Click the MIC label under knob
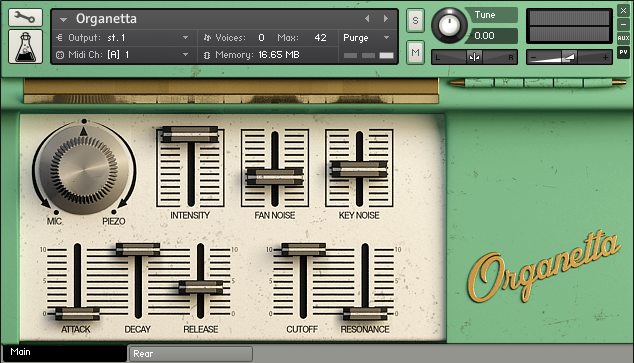 tap(54, 221)
